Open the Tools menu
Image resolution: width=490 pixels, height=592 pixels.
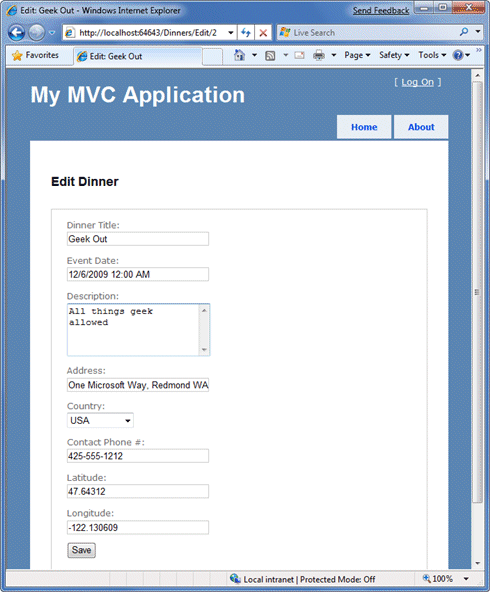(x=432, y=55)
